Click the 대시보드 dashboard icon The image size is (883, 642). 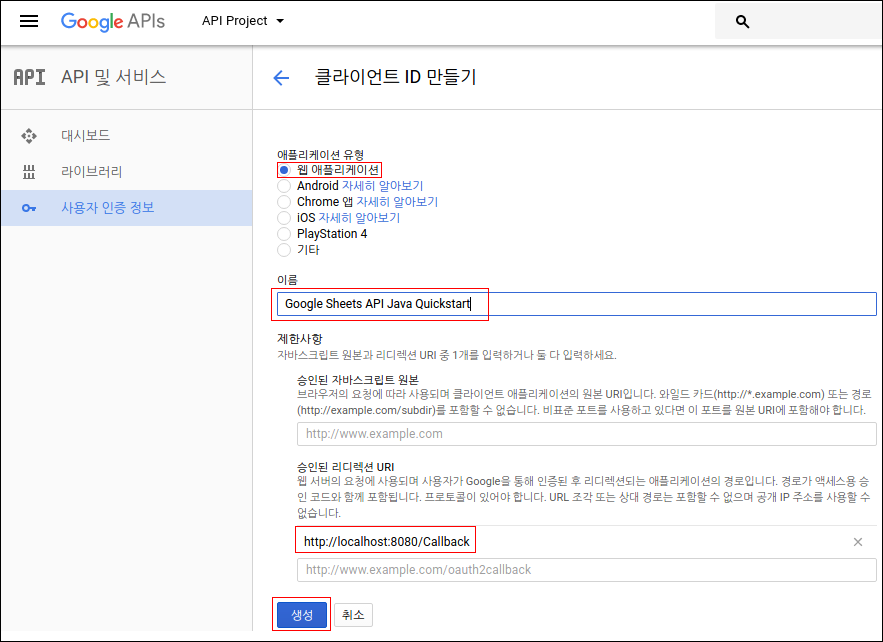coord(29,136)
